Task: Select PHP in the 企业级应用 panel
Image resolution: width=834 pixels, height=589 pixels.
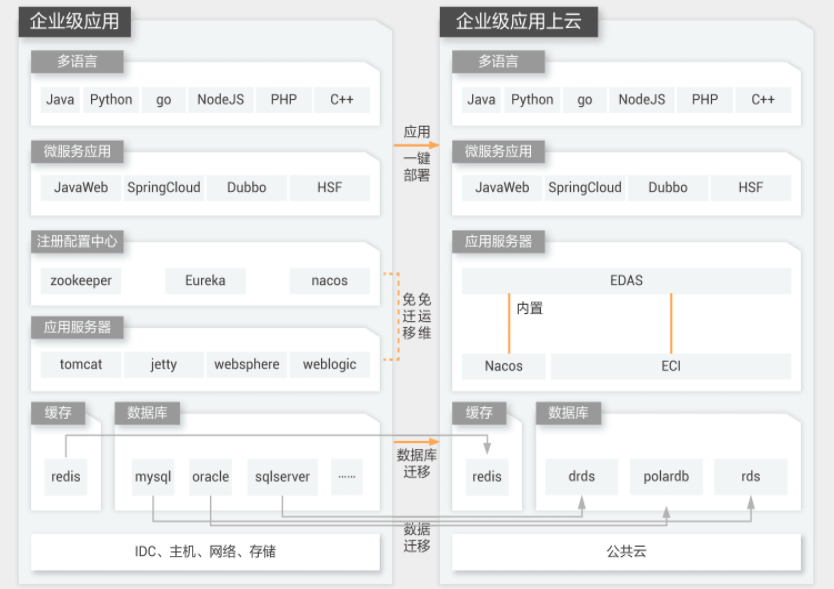Action: (x=283, y=99)
